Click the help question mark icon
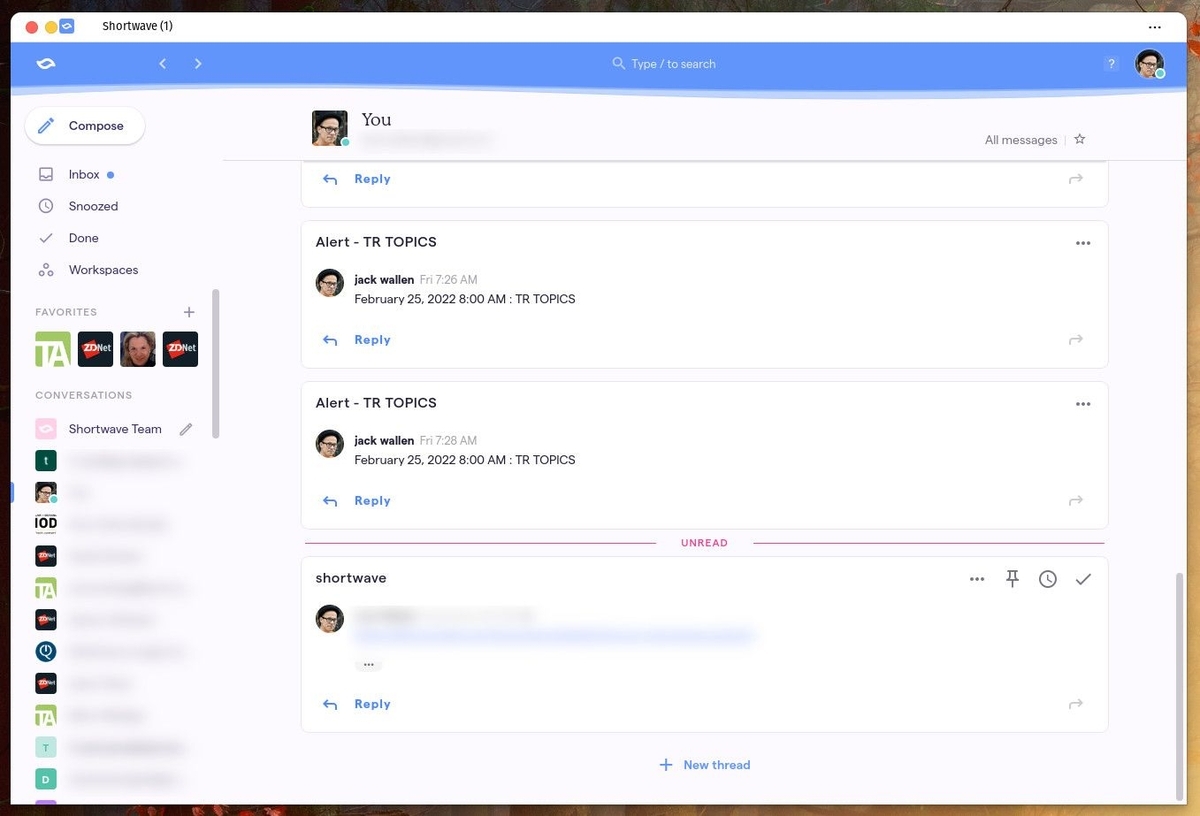Viewport: 1200px width, 816px height. 1110,63
